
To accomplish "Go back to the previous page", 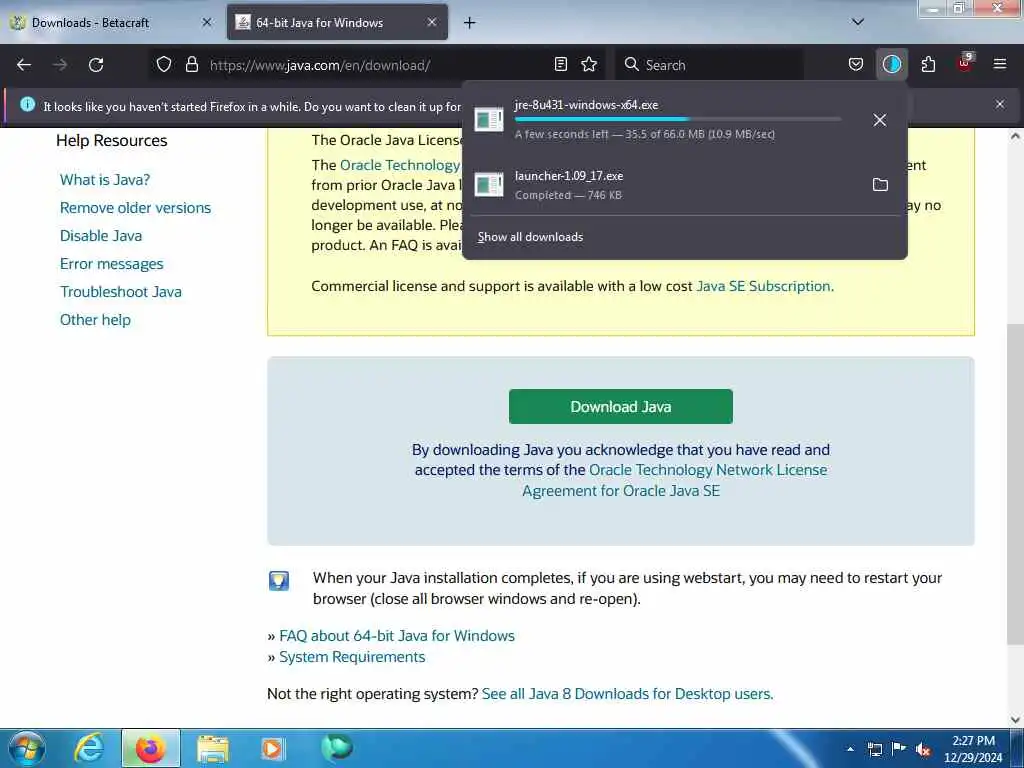I will coord(24,65).
